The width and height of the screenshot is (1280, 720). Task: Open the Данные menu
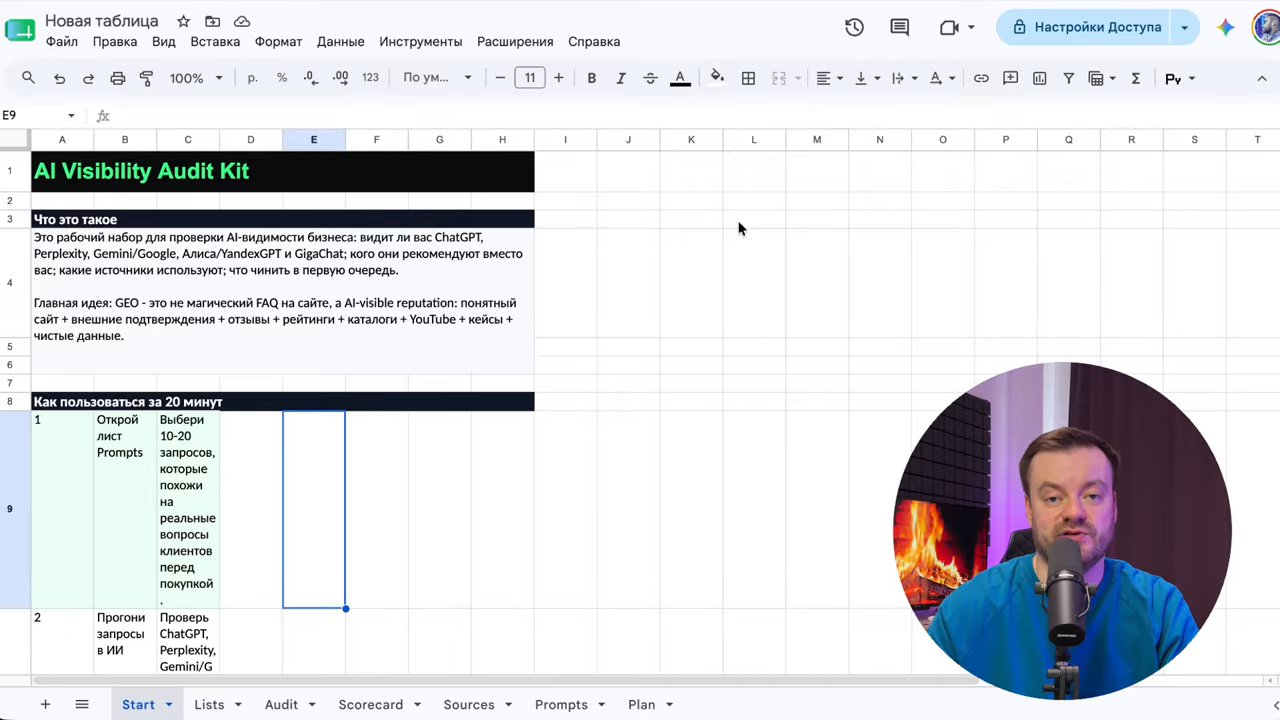click(340, 42)
